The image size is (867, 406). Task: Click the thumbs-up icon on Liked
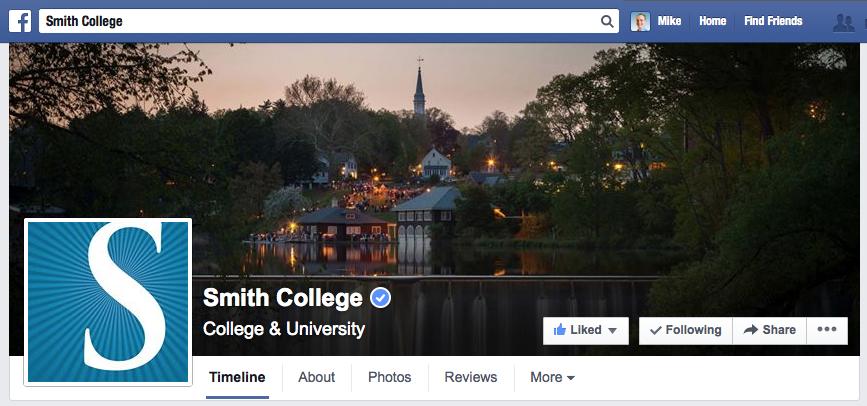[560, 330]
